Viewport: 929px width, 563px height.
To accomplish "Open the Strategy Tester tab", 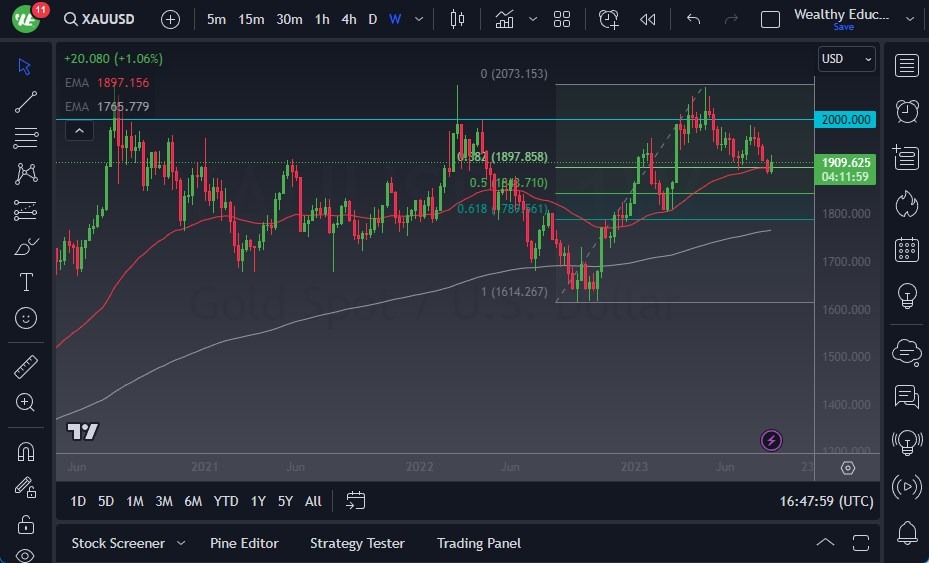I will tap(357, 543).
